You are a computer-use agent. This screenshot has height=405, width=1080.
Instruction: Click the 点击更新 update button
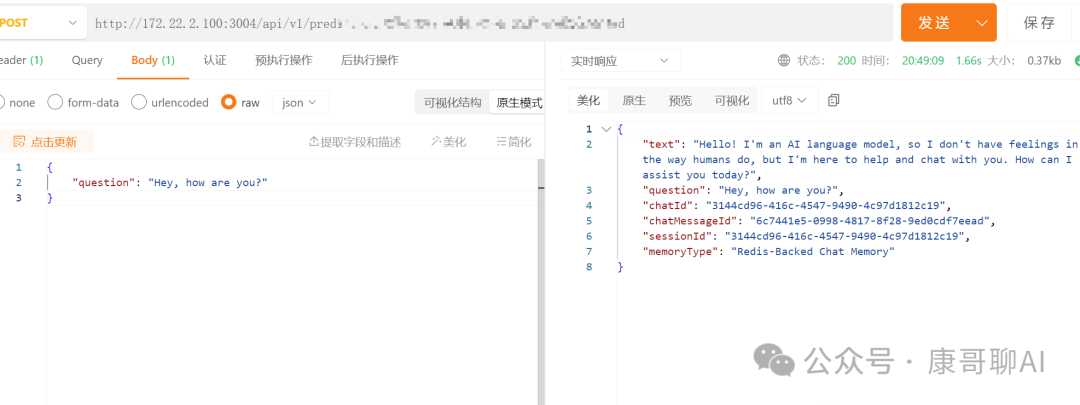click(x=45, y=142)
